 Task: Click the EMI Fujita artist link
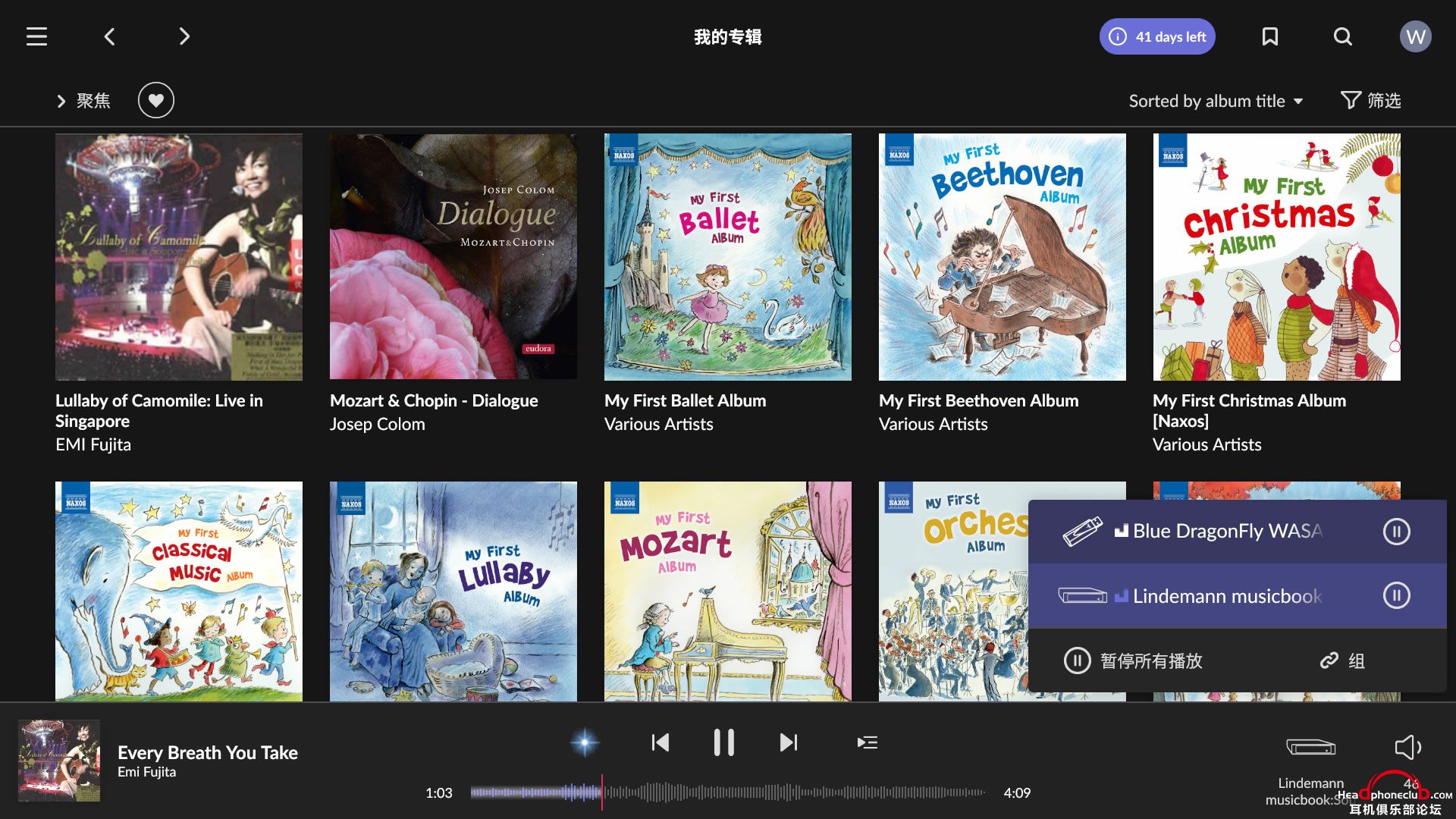[93, 445]
